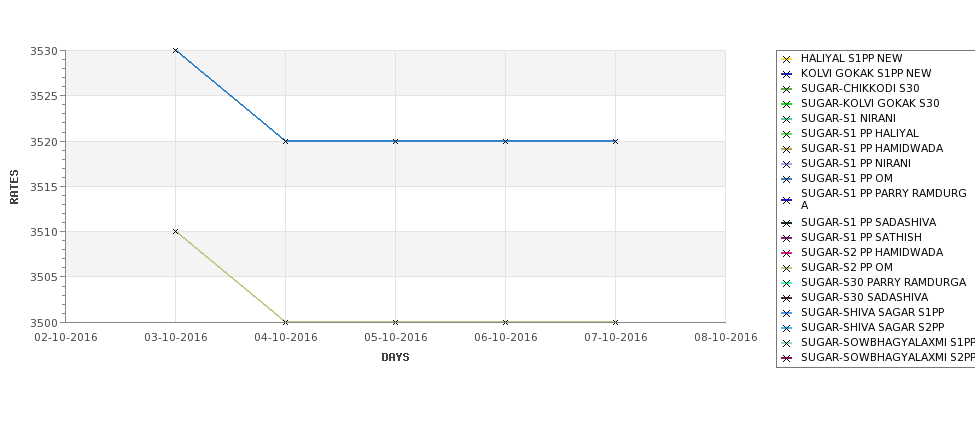Select the SUGAR-S1 PP OM legend marker
The image size is (975, 429).
coord(786,179)
